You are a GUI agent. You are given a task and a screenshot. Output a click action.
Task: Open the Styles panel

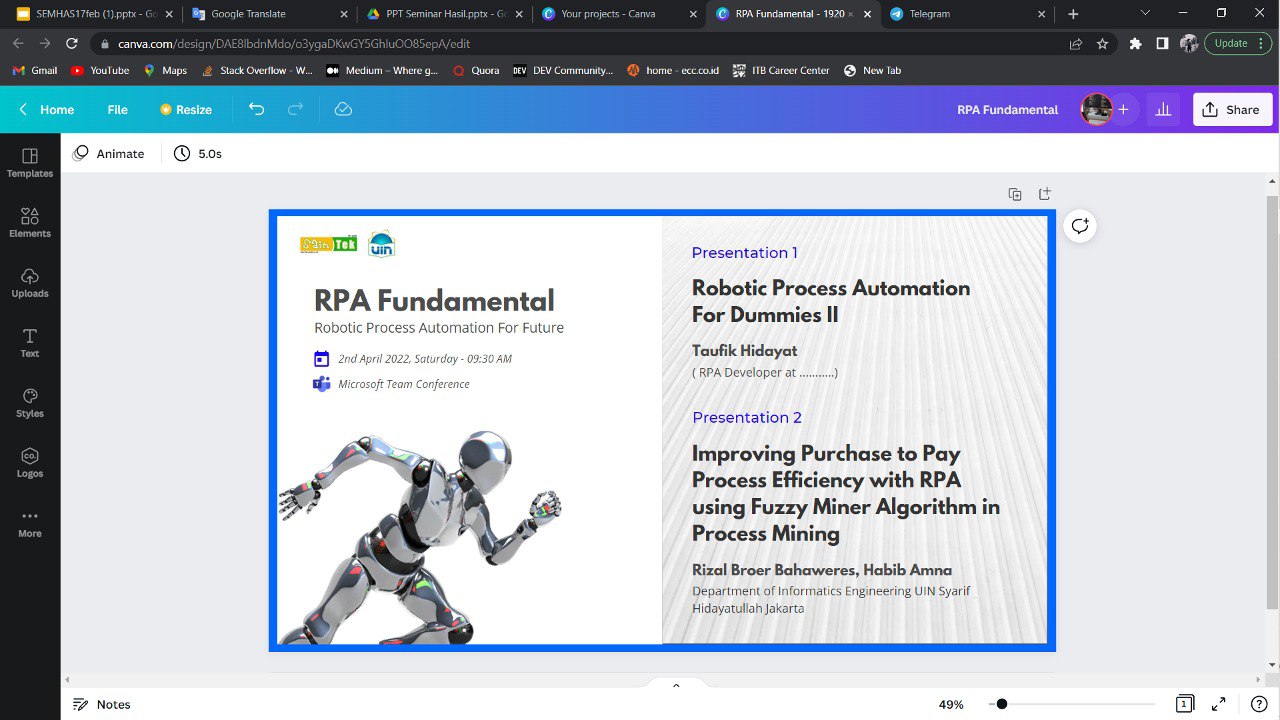pos(30,402)
